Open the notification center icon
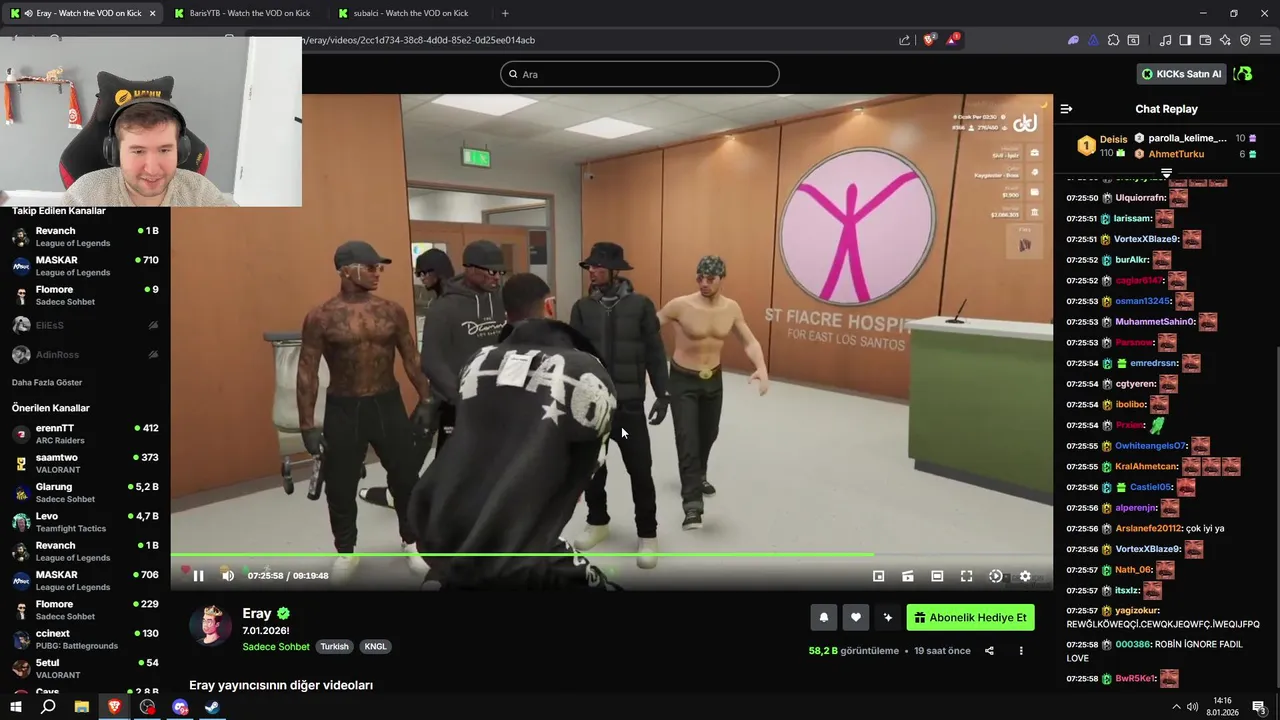This screenshot has height=720, width=1280. click(x=1259, y=707)
